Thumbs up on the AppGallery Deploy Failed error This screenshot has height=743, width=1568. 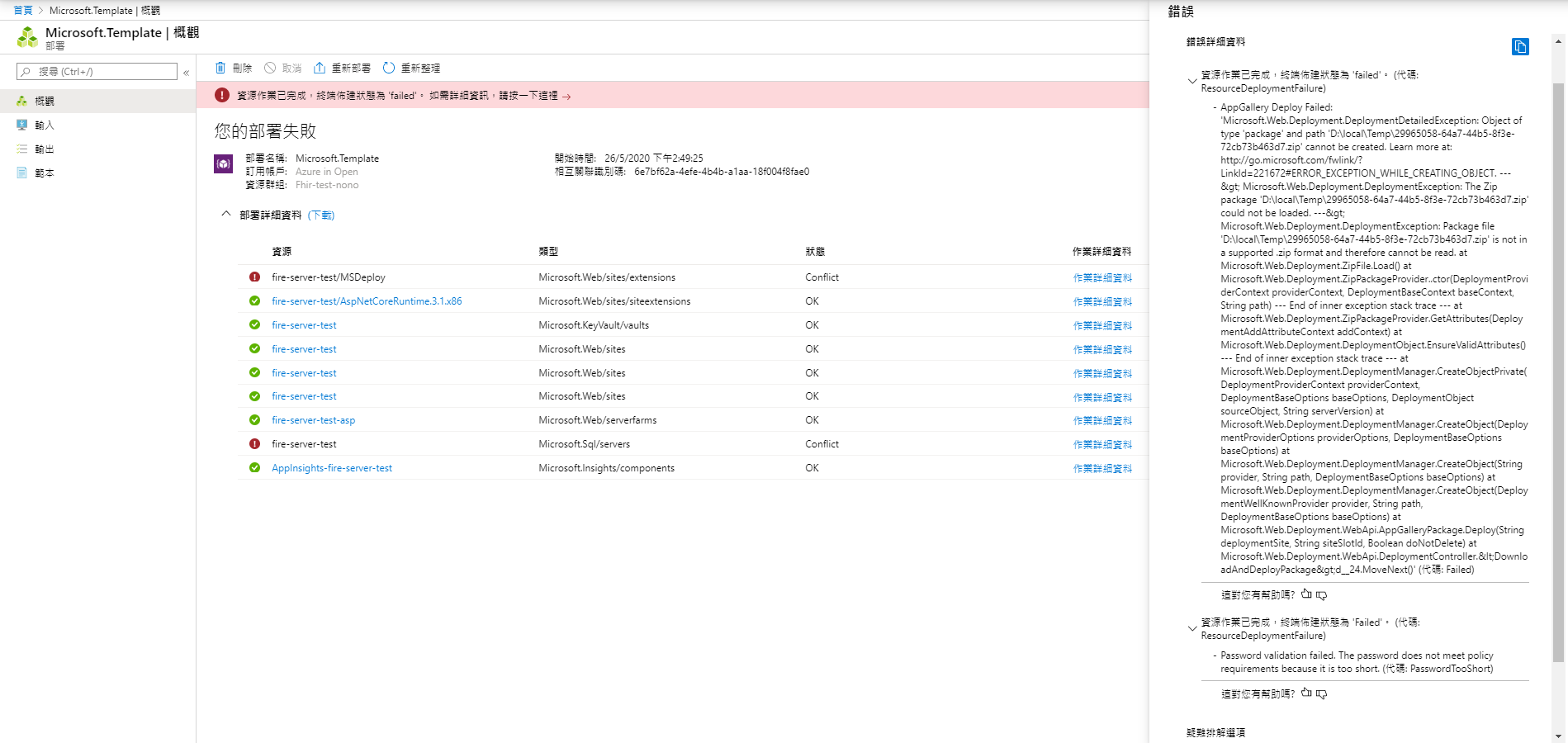click(1306, 594)
